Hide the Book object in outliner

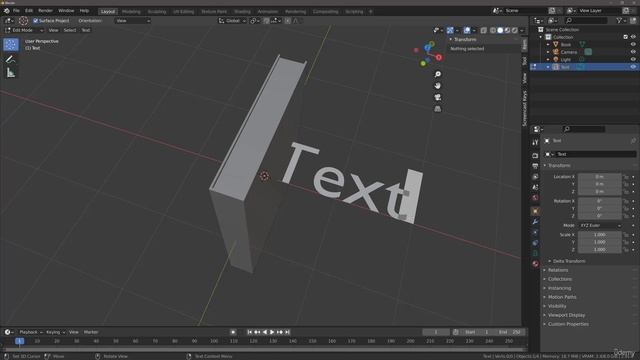(633, 44)
